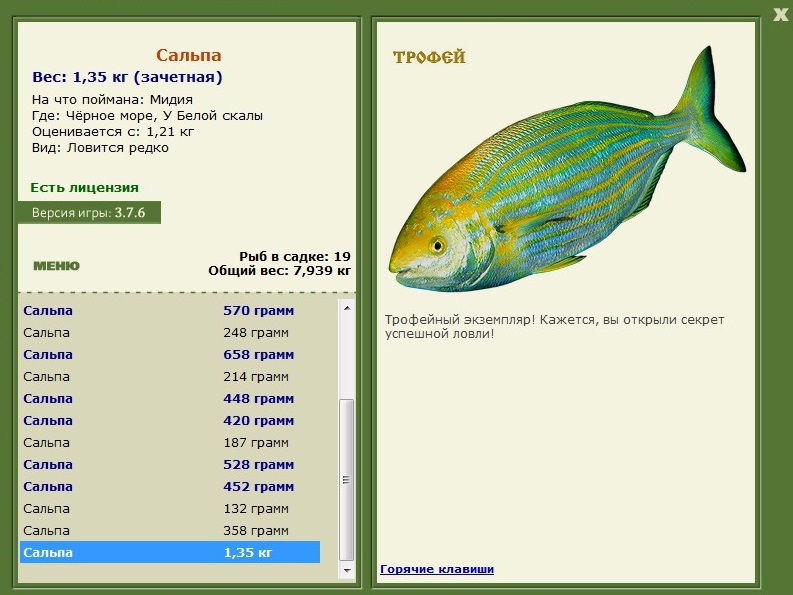Click the На что поймана: Мидия line
The height and width of the screenshot is (595, 793).
(112, 100)
